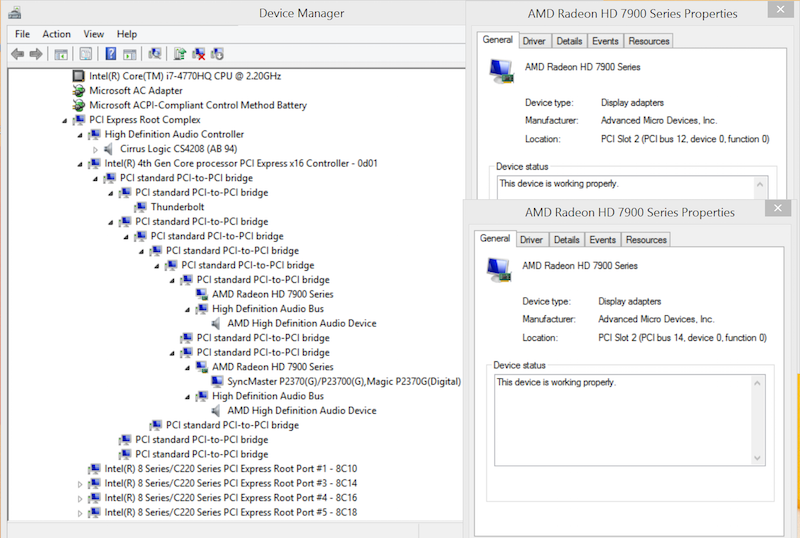This screenshot has height=538, width=800.
Task: Open the Help menu
Action: click(x=127, y=34)
